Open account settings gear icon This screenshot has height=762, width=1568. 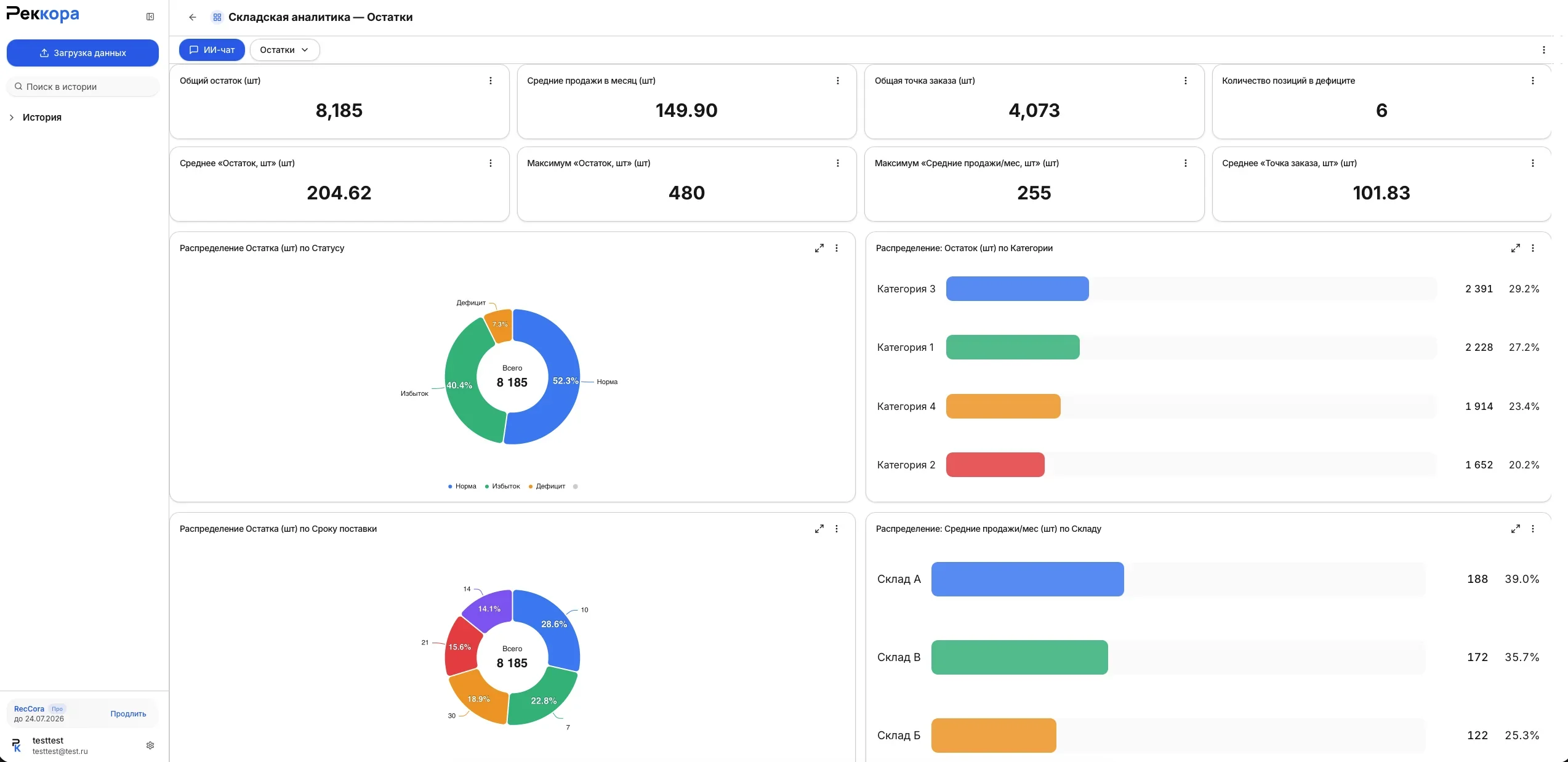150,745
